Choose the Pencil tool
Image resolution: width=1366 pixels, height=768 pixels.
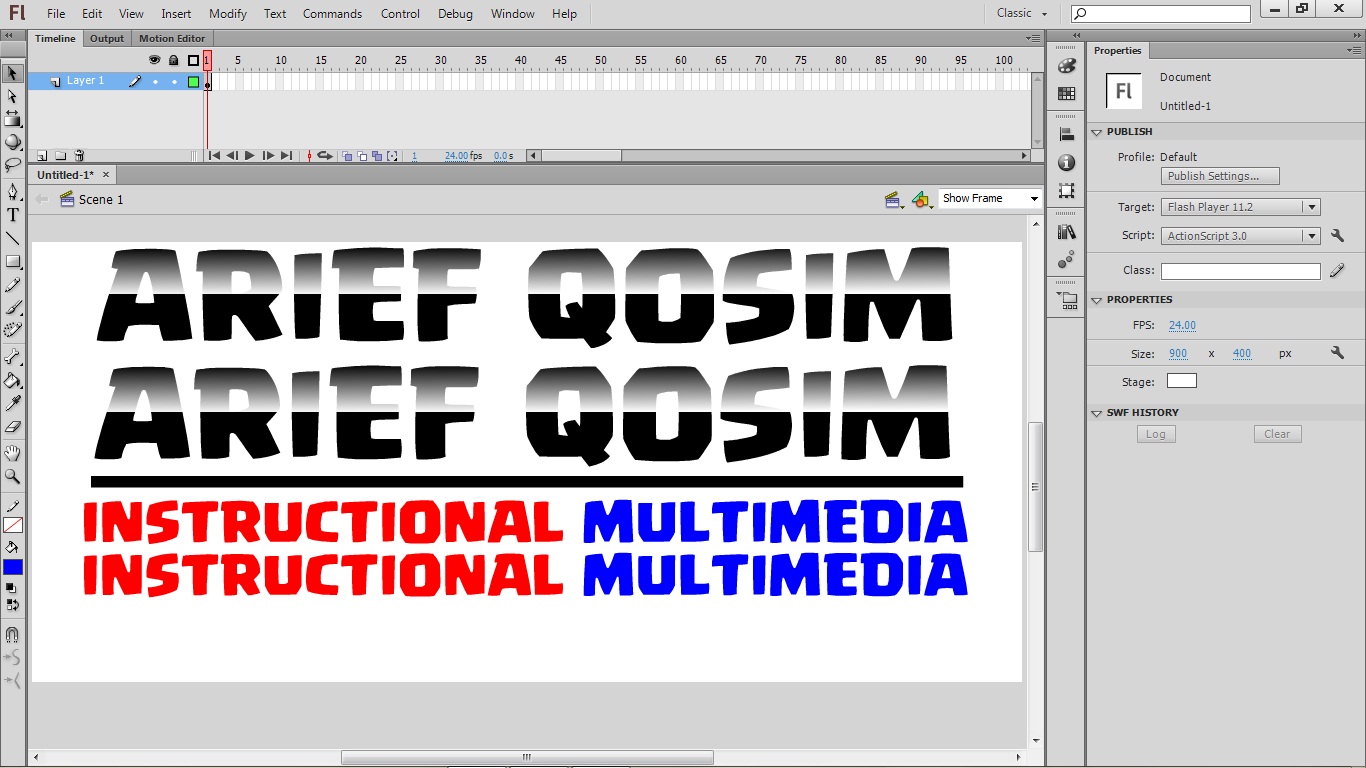(13, 285)
